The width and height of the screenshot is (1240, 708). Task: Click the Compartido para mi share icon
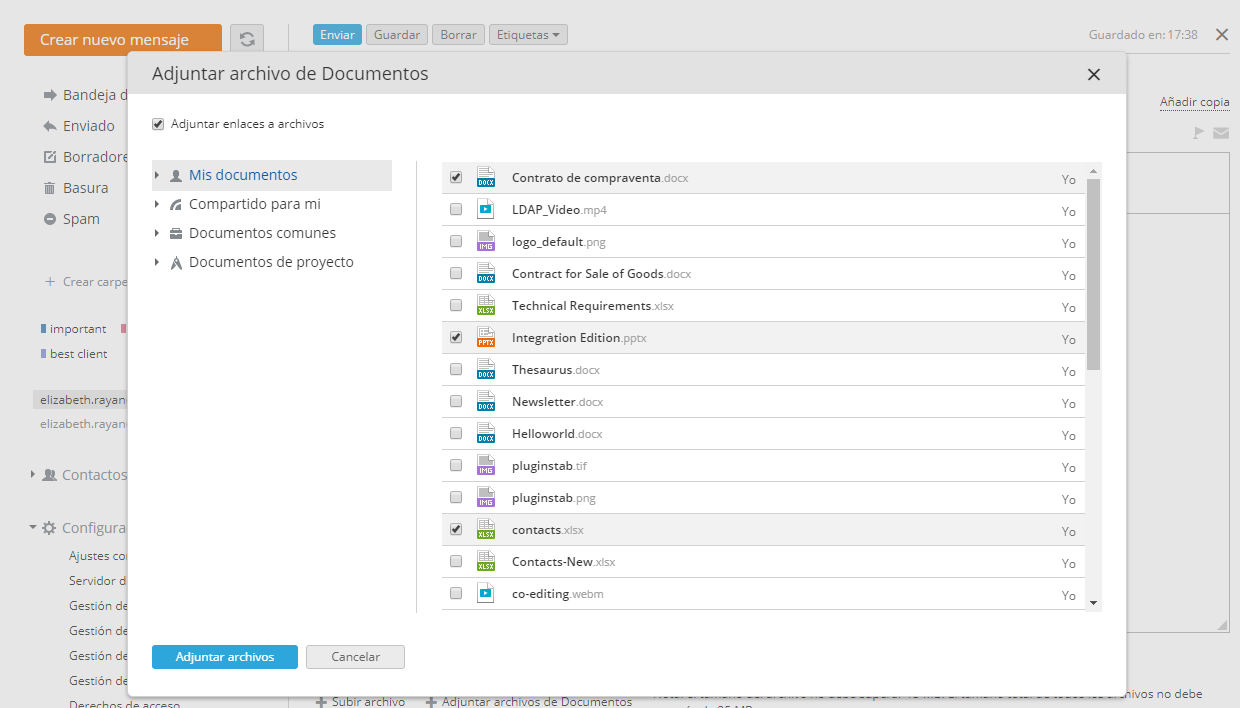pos(176,205)
